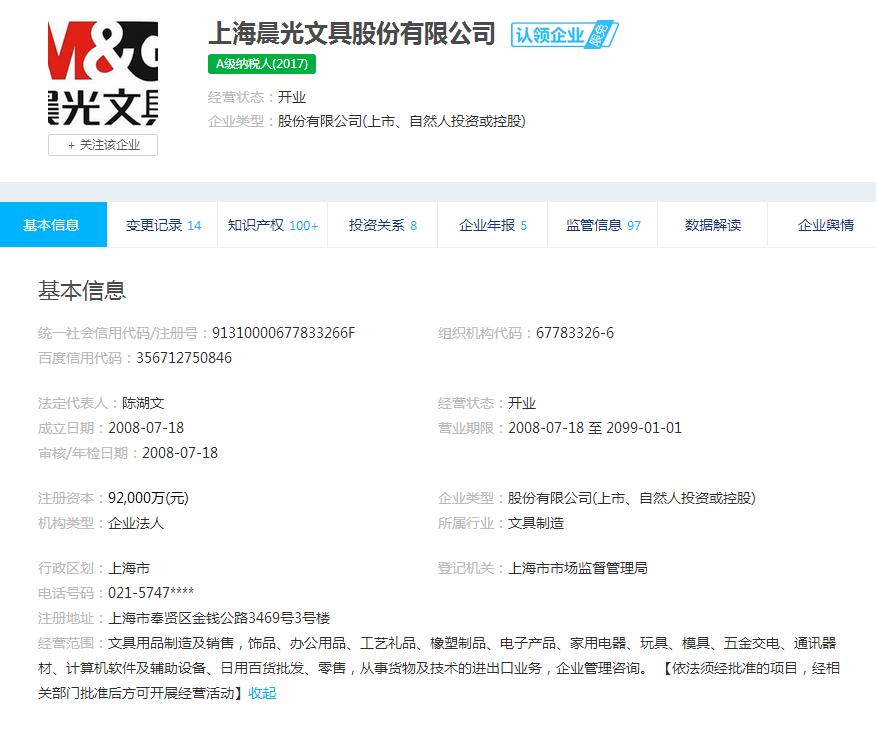The image size is (876, 739).
Task: Click administrative region value 上海市
Action: (129, 568)
